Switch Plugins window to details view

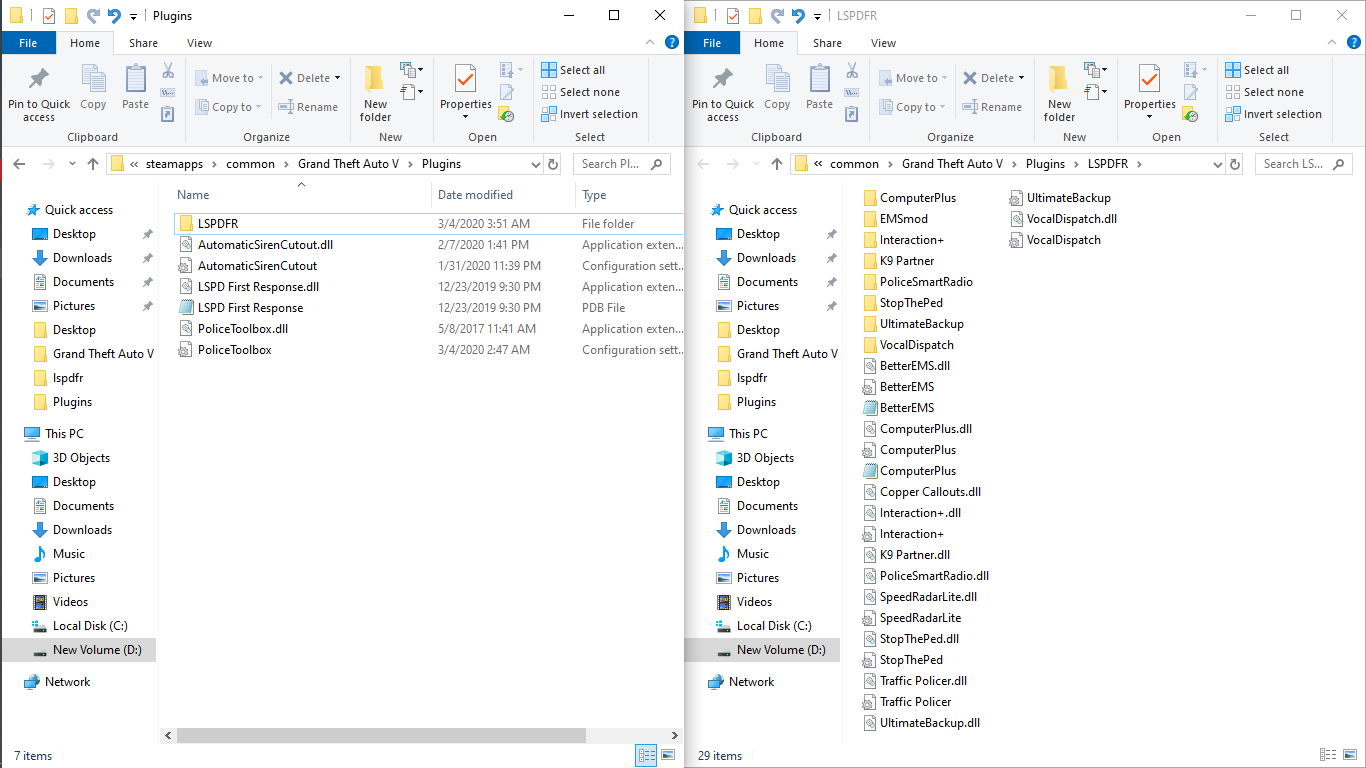pos(647,755)
